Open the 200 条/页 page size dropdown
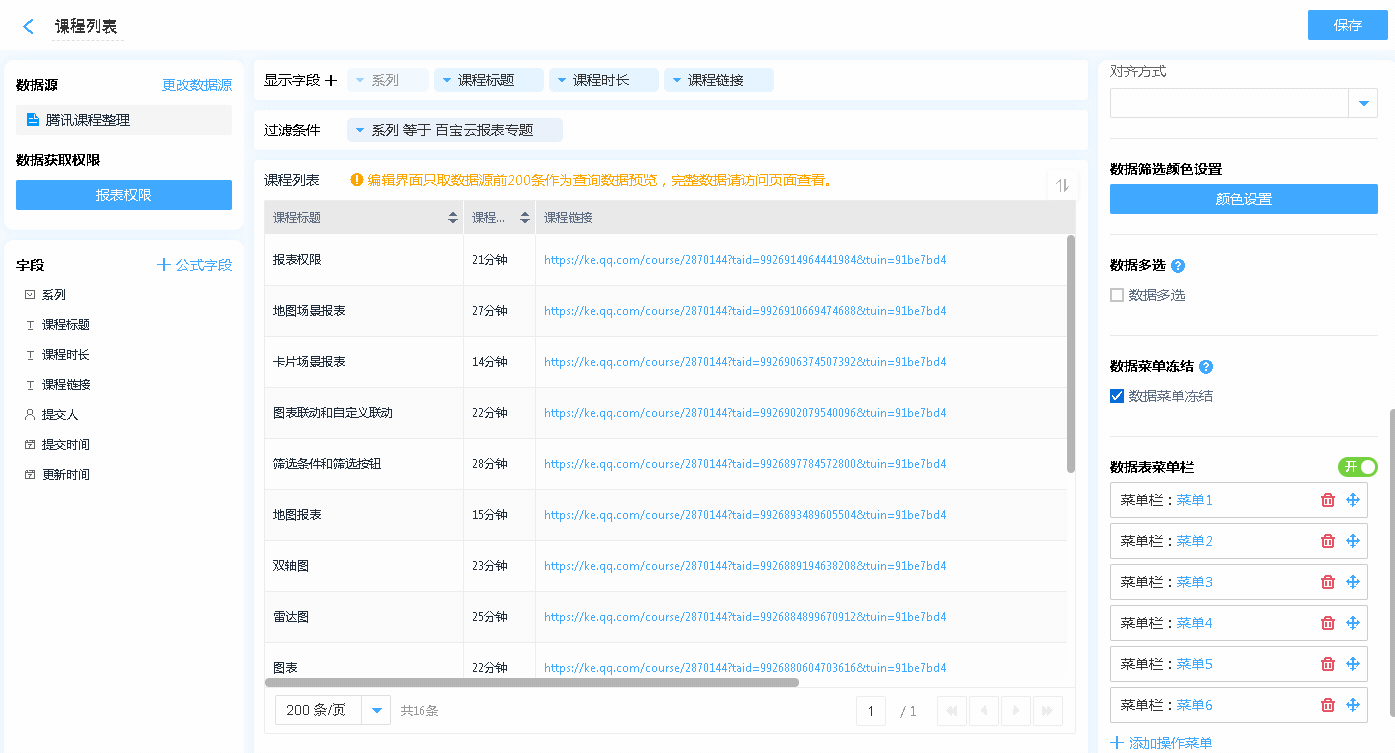The height and width of the screenshot is (753, 1395). (376, 710)
